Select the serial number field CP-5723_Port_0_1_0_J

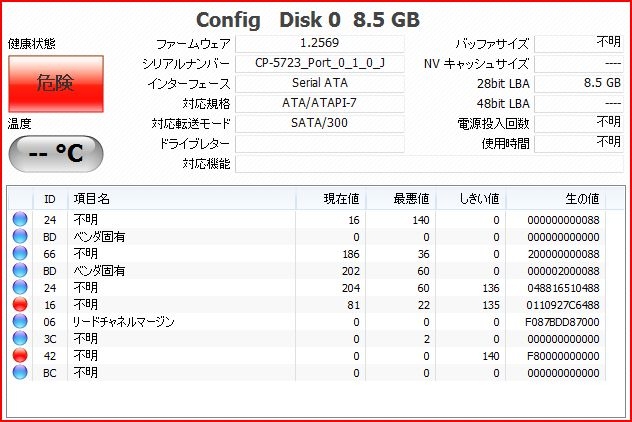pos(319,63)
